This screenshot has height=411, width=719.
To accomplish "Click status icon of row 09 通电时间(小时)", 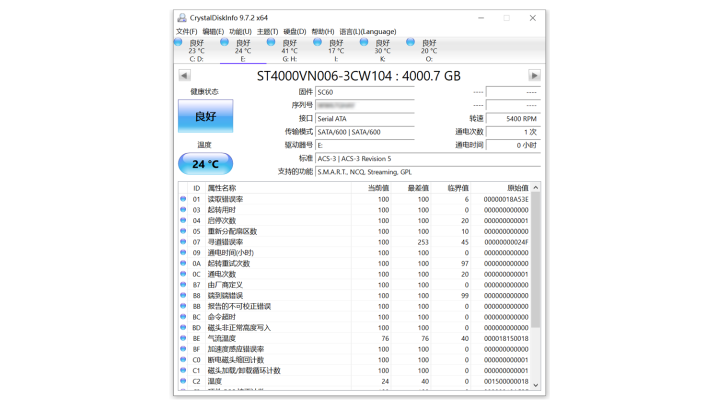I will [x=183, y=253].
